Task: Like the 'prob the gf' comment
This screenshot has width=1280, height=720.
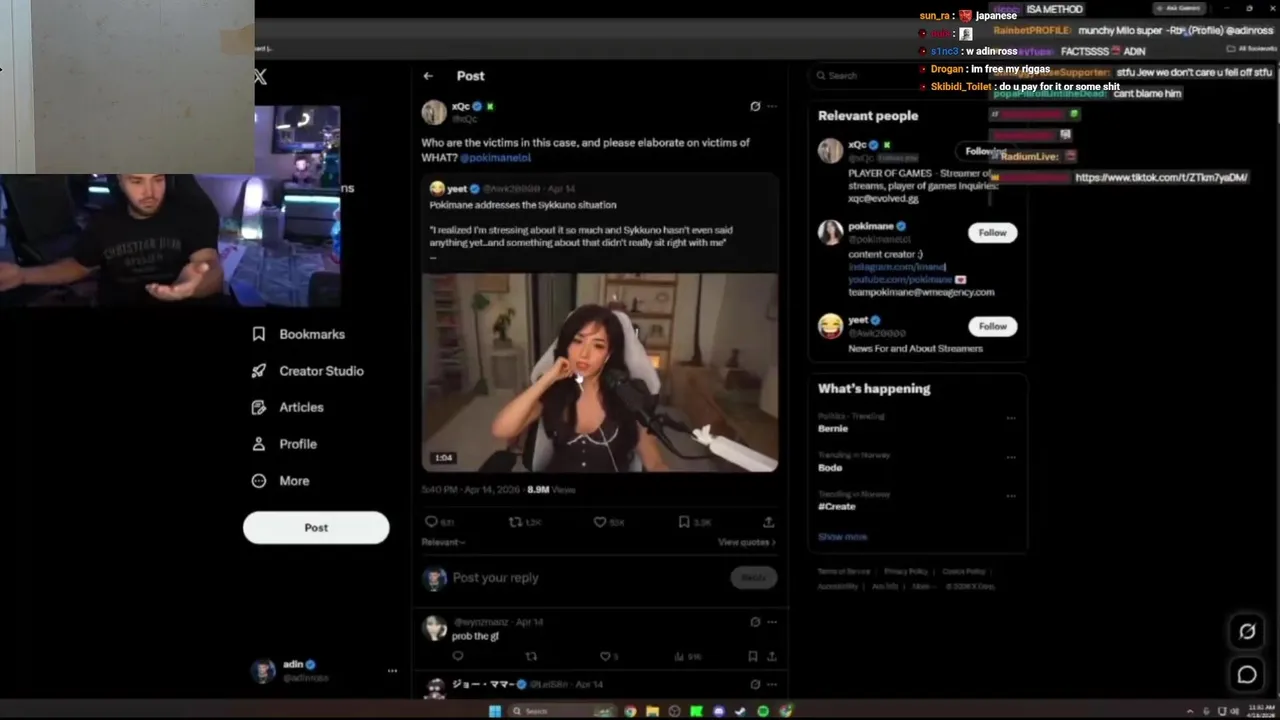Action: point(604,656)
